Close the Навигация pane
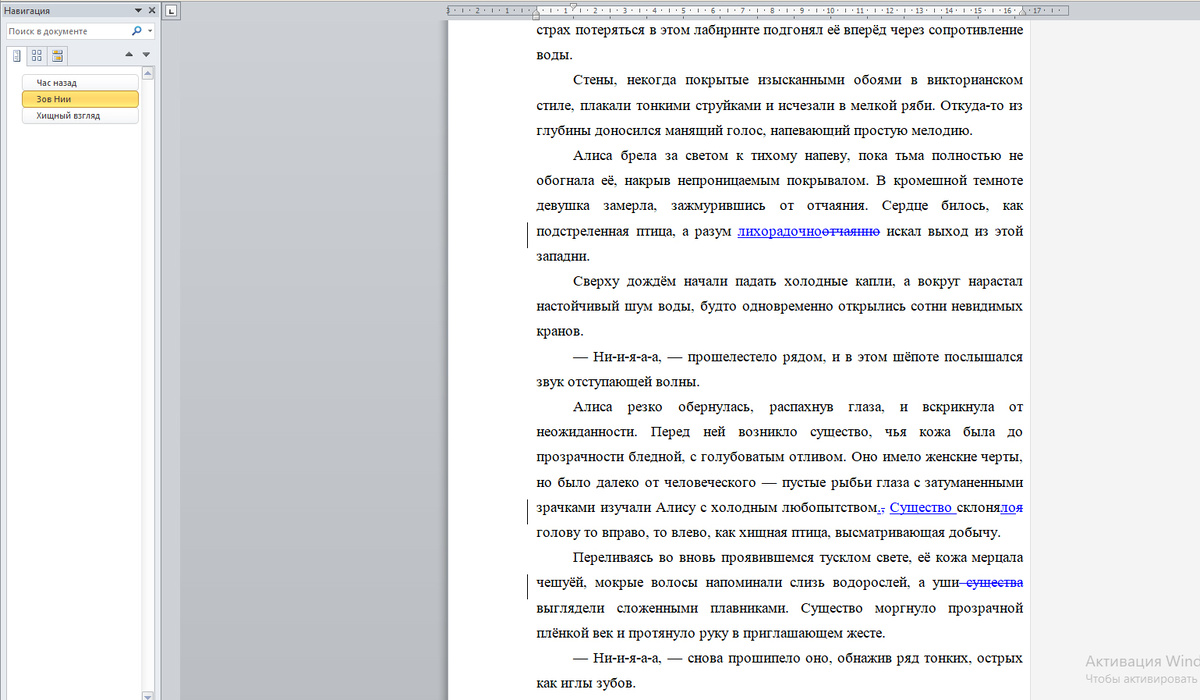Viewport: 1200px width, 700px height. point(151,11)
